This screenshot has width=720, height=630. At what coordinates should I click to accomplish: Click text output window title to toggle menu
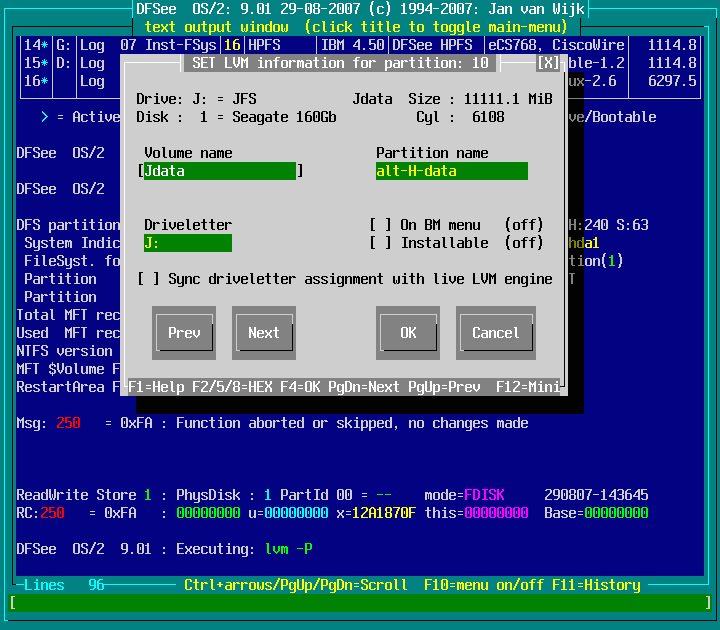pos(360,27)
